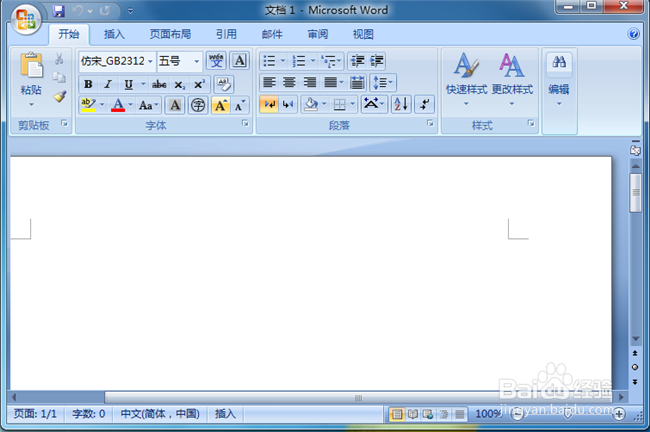Click the 粘贴 paste icon
This screenshot has width=650, height=432.
(32, 66)
